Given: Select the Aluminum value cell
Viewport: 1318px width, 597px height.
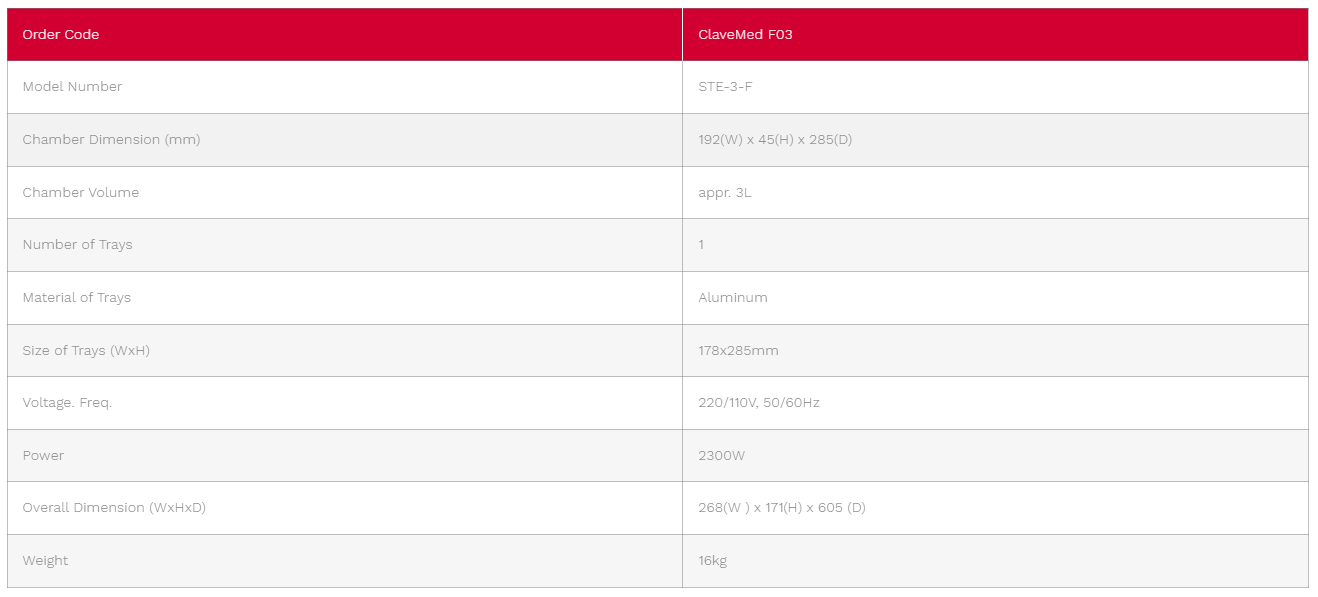Looking at the screenshot, I should tap(995, 298).
